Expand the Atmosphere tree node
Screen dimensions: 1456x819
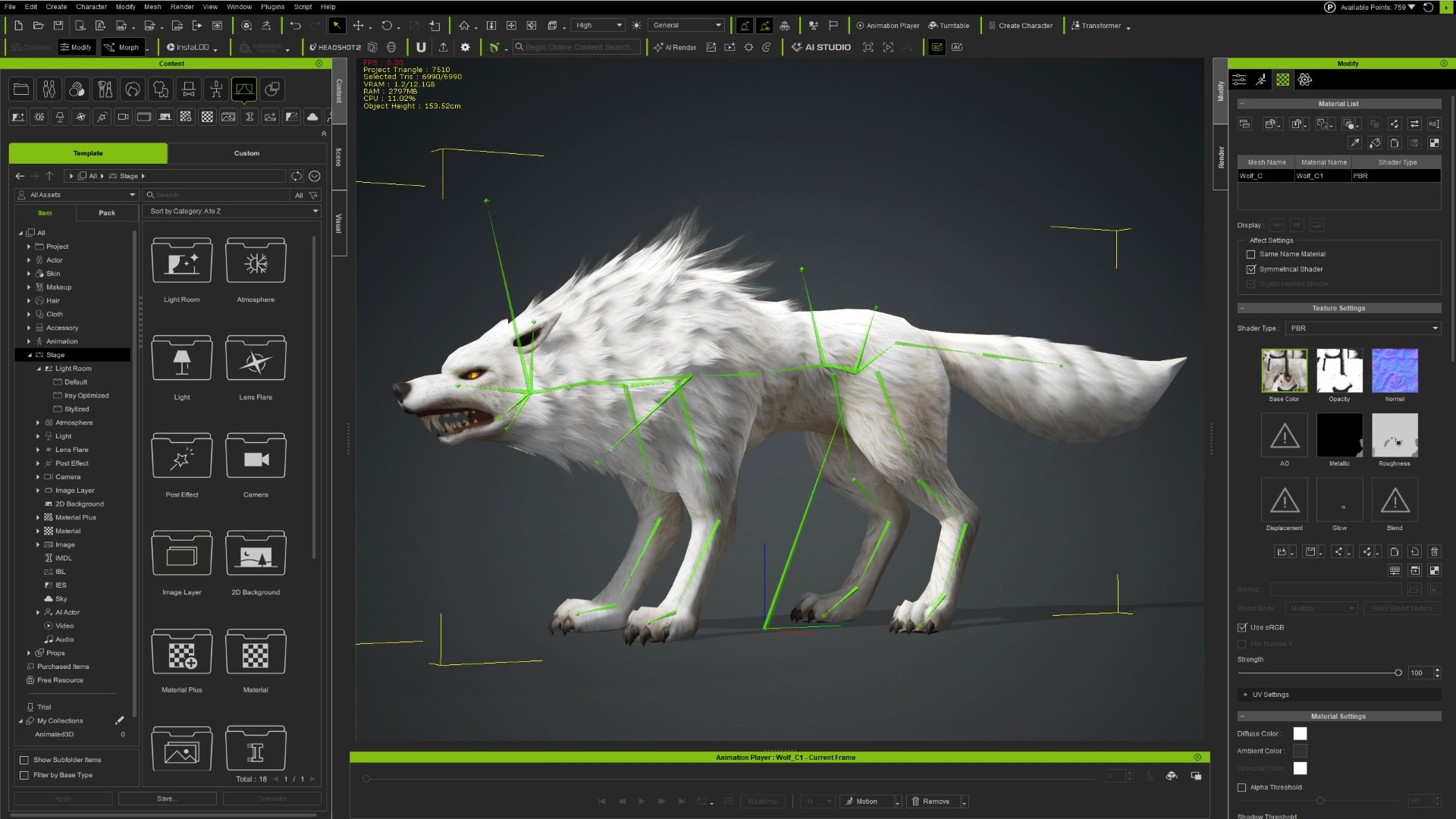pos(38,422)
